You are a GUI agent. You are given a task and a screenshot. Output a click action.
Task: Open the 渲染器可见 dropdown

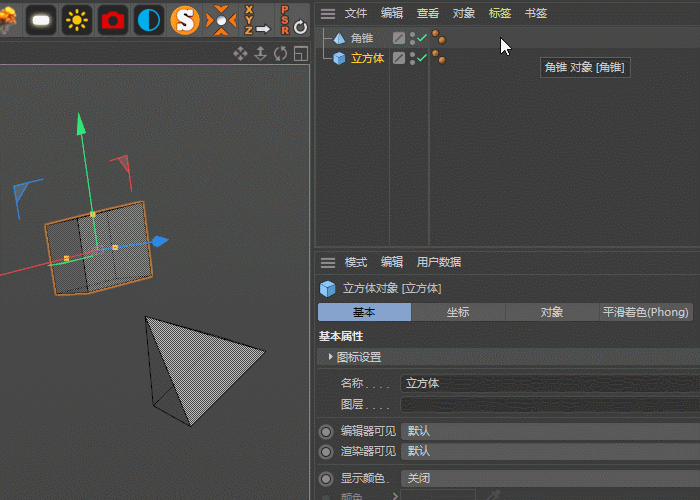pos(550,451)
